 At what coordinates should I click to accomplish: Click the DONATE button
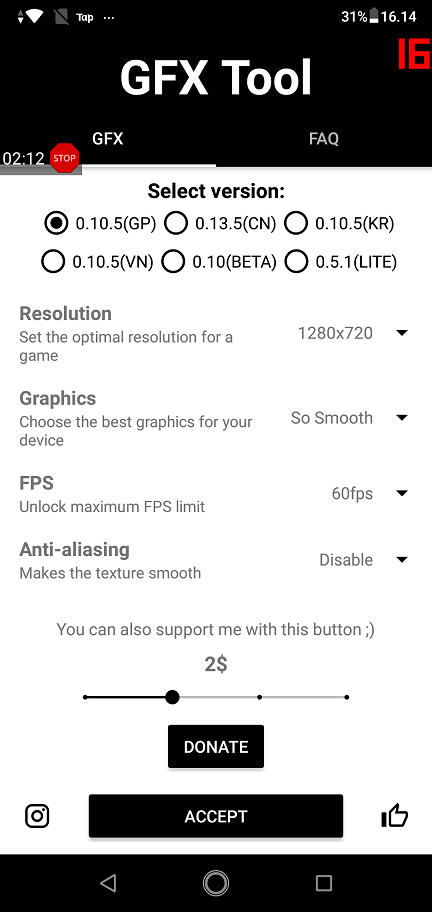tap(216, 746)
